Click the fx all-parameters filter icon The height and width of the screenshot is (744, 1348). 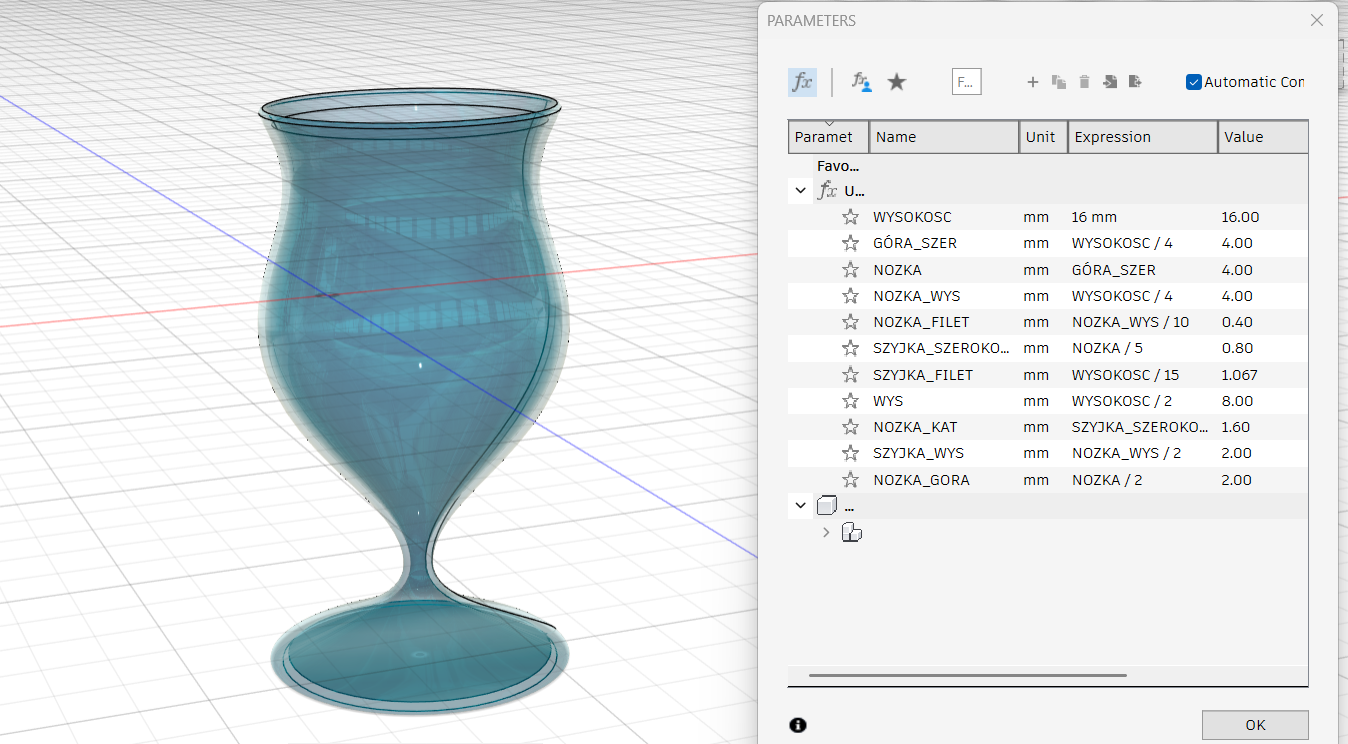(802, 82)
